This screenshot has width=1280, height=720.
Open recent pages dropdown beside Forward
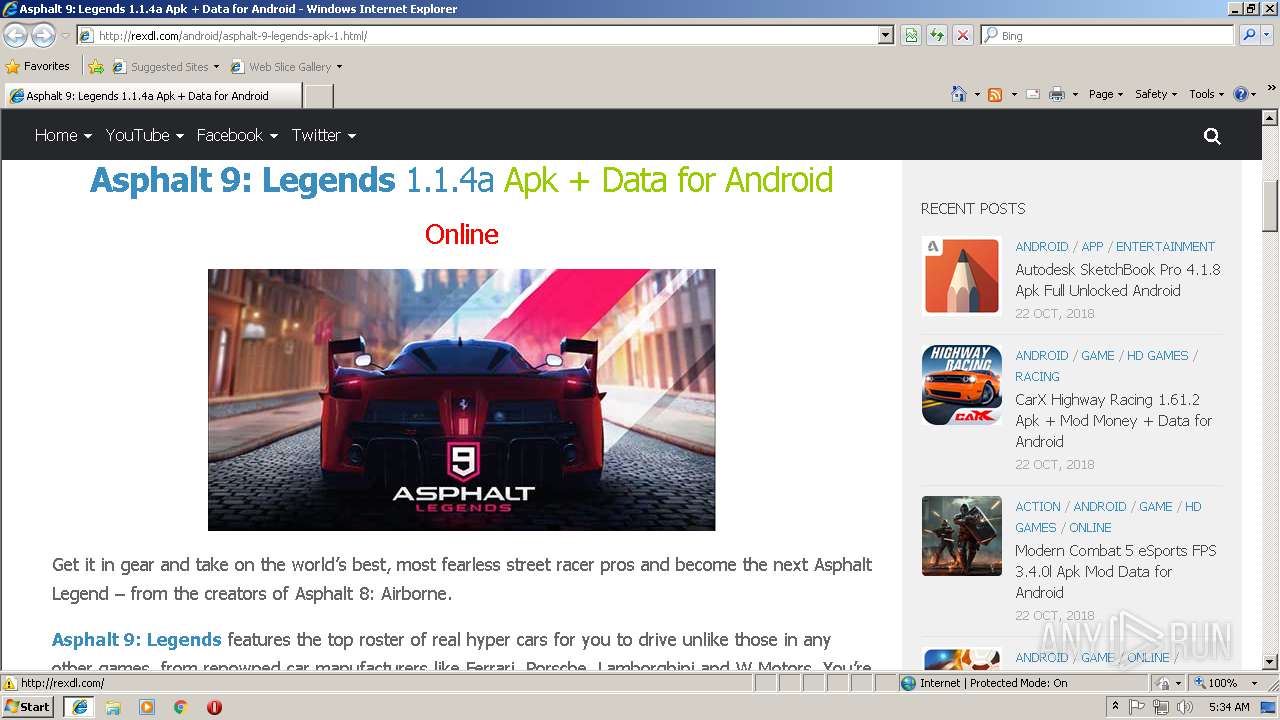[65, 36]
